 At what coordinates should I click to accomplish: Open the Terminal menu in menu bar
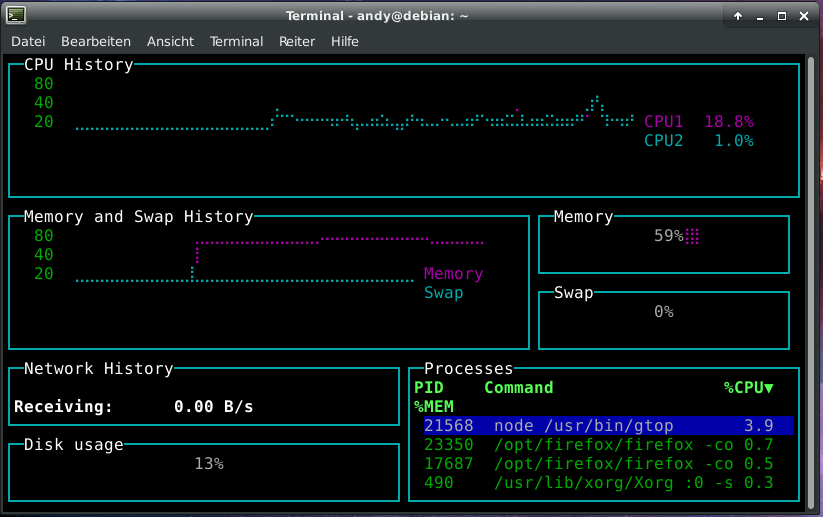click(x=236, y=41)
